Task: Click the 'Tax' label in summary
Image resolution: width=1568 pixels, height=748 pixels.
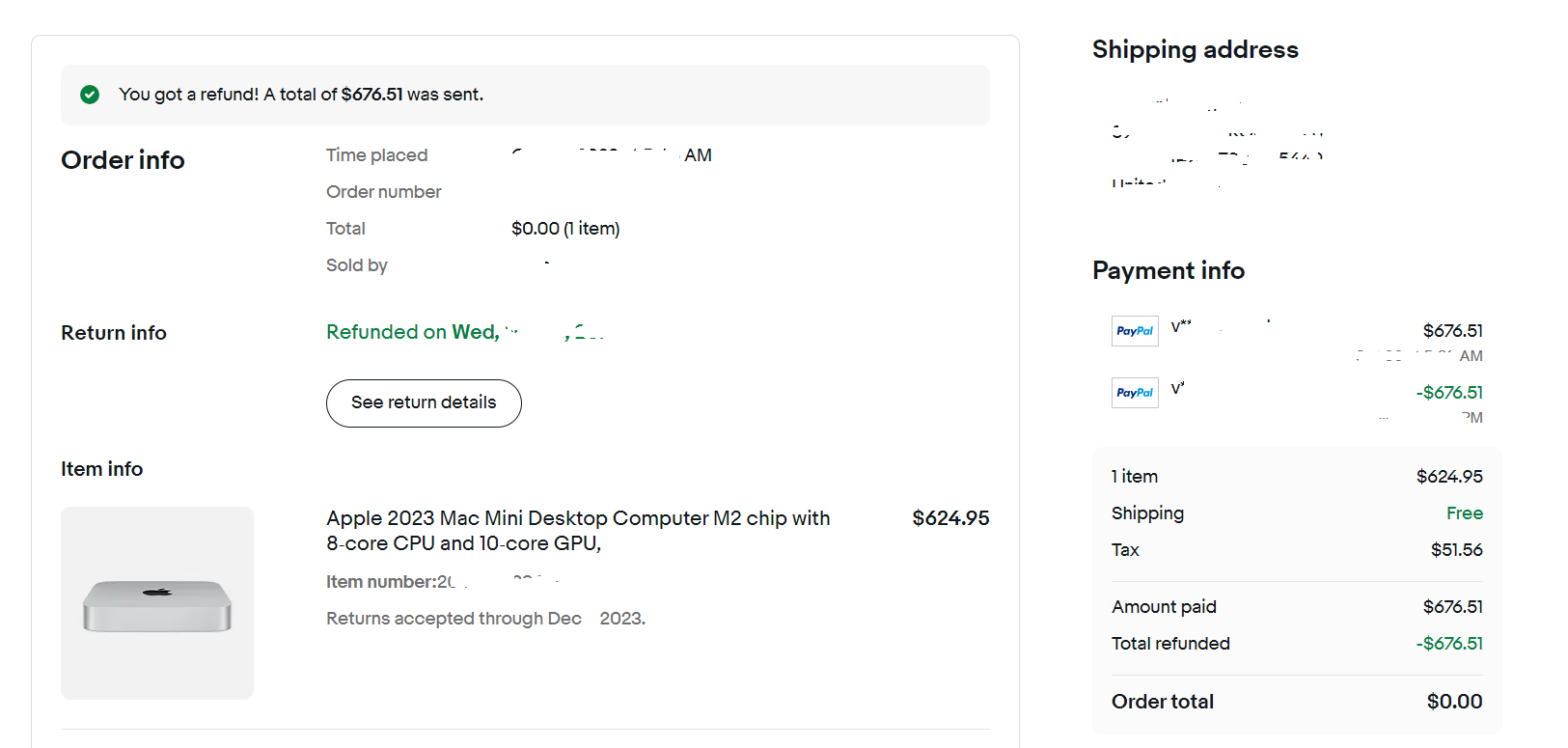Action: pos(1125,550)
